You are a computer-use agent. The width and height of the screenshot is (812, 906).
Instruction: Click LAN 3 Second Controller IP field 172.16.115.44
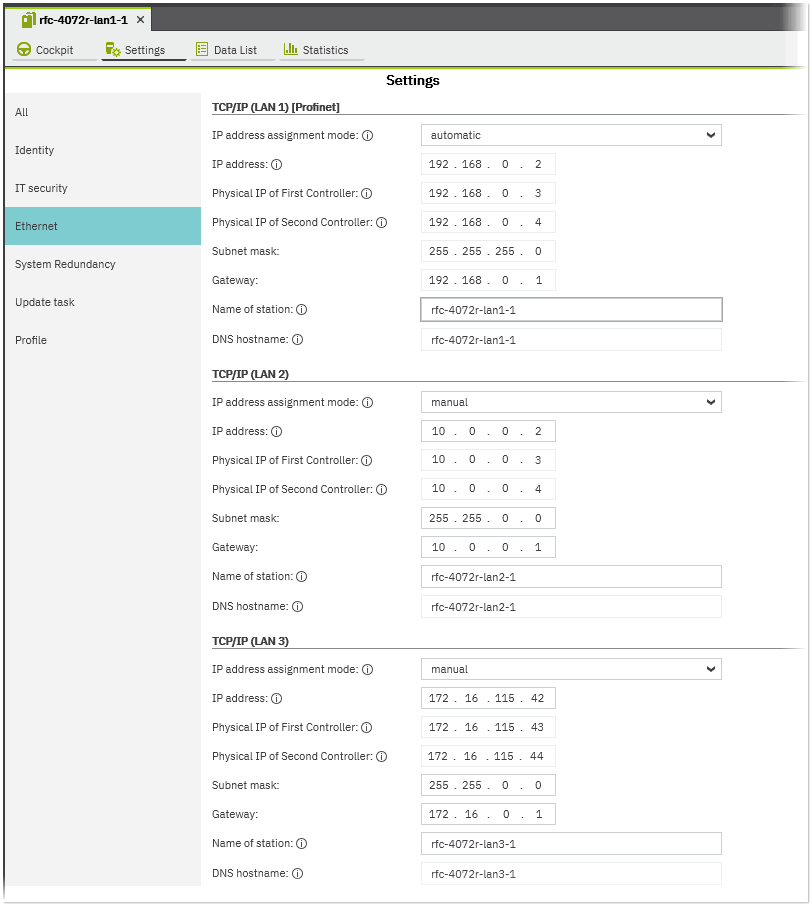click(x=488, y=756)
